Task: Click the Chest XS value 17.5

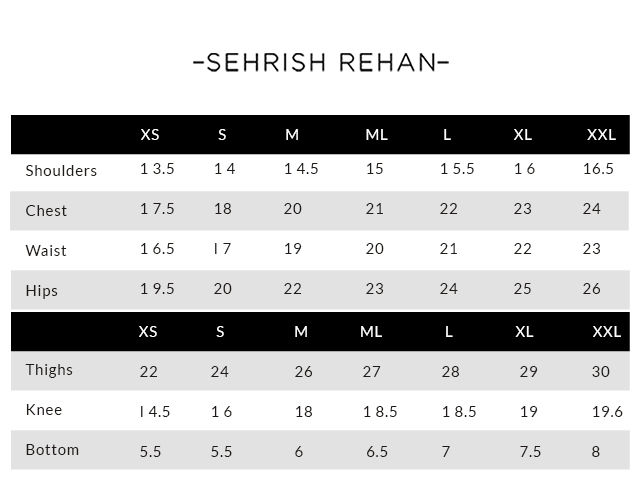Action: [157, 209]
